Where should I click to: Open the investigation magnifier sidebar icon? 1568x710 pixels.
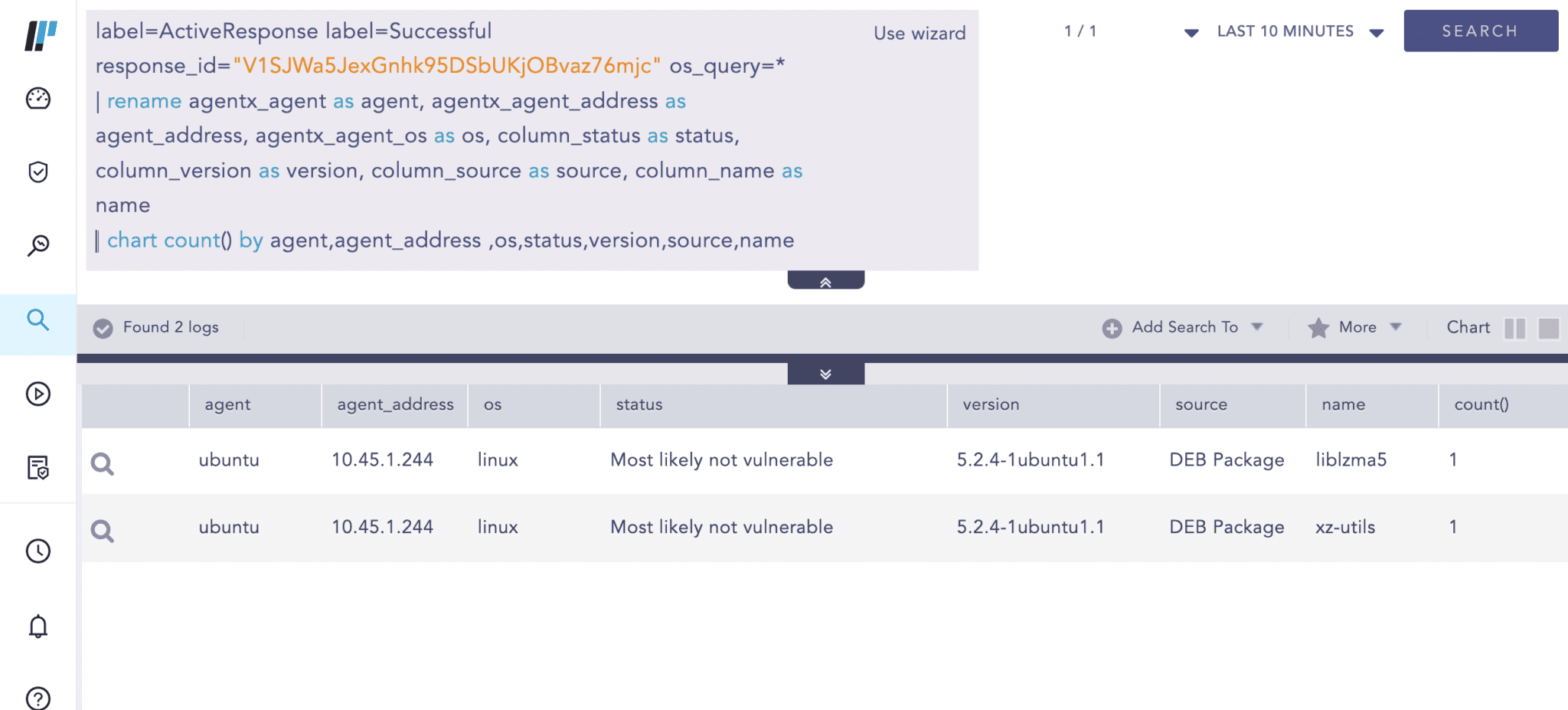coord(38,245)
